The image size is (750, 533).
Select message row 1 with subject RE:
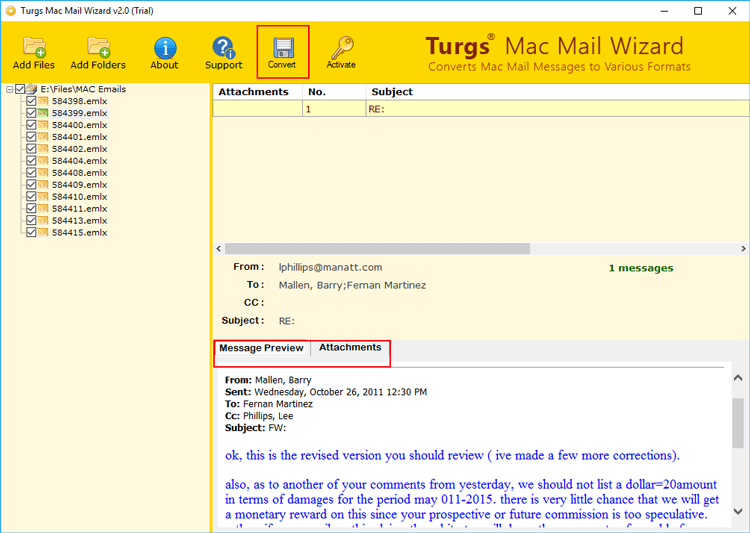(x=481, y=109)
